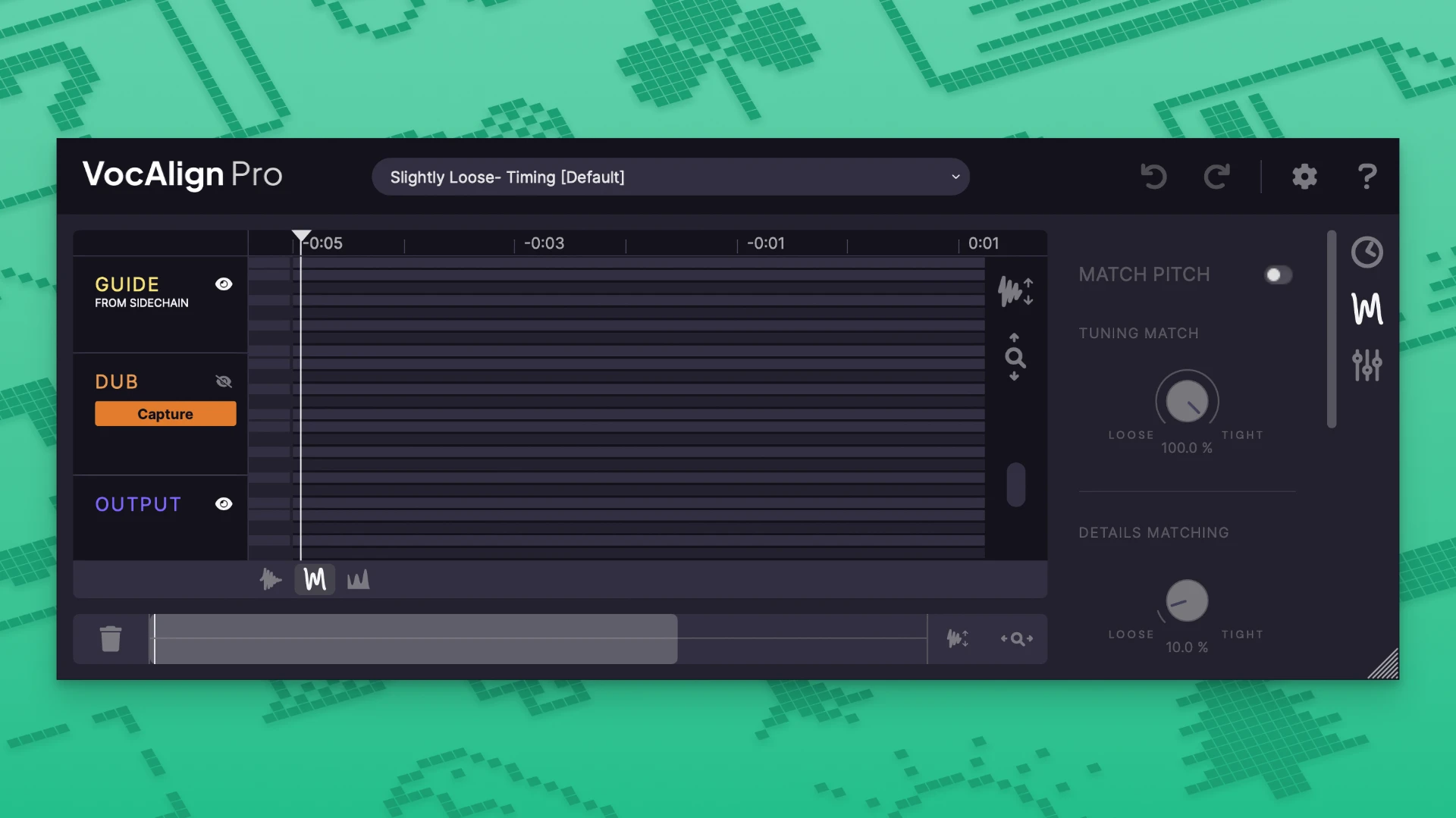The image size is (1456, 818).
Task: Click the zoom-in arrow above the magnifier
Action: coord(1015,339)
